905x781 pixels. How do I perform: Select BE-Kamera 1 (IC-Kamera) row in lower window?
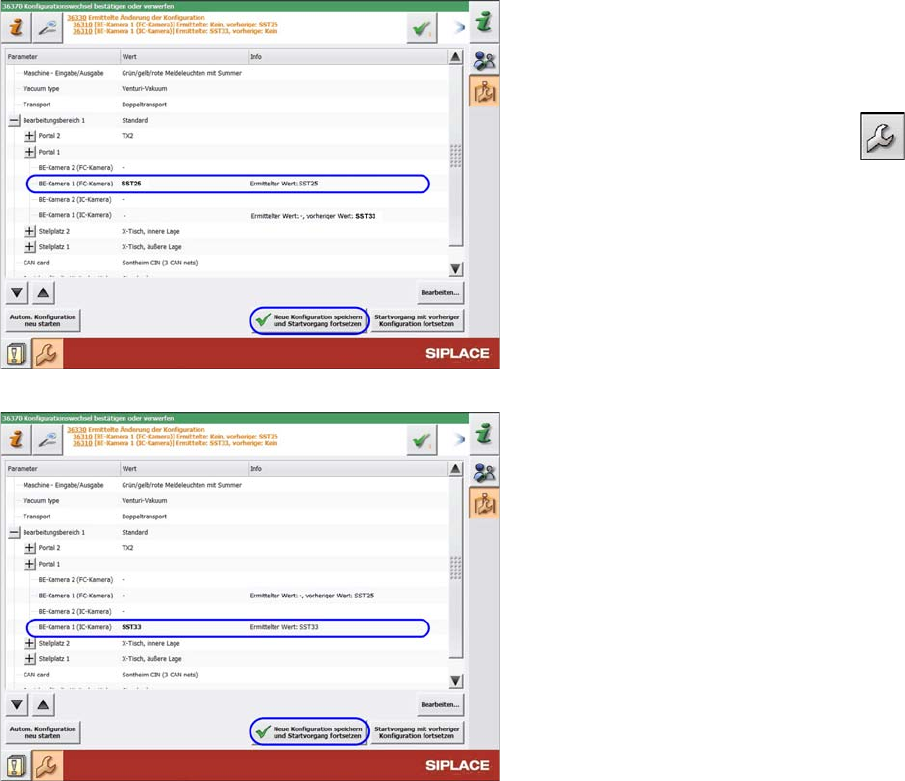tap(227, 627)
